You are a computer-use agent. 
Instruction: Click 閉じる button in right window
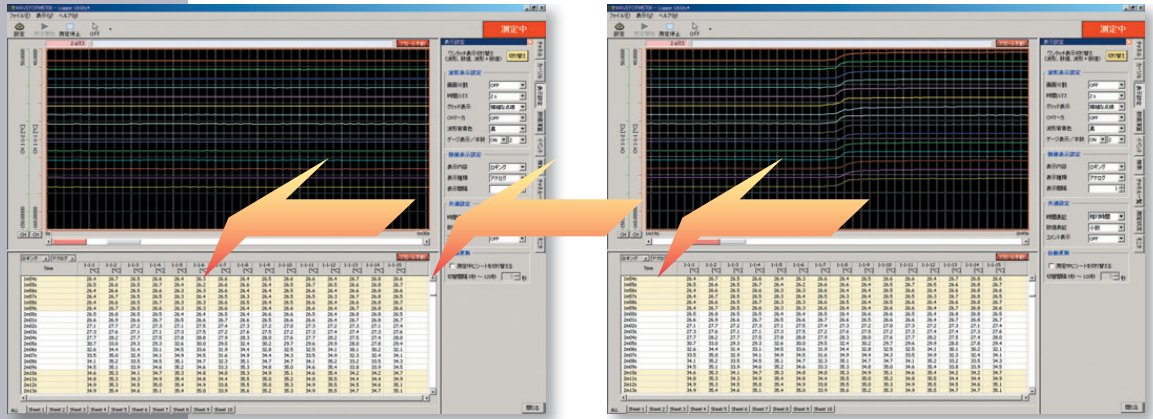[x=1132, y=406]
